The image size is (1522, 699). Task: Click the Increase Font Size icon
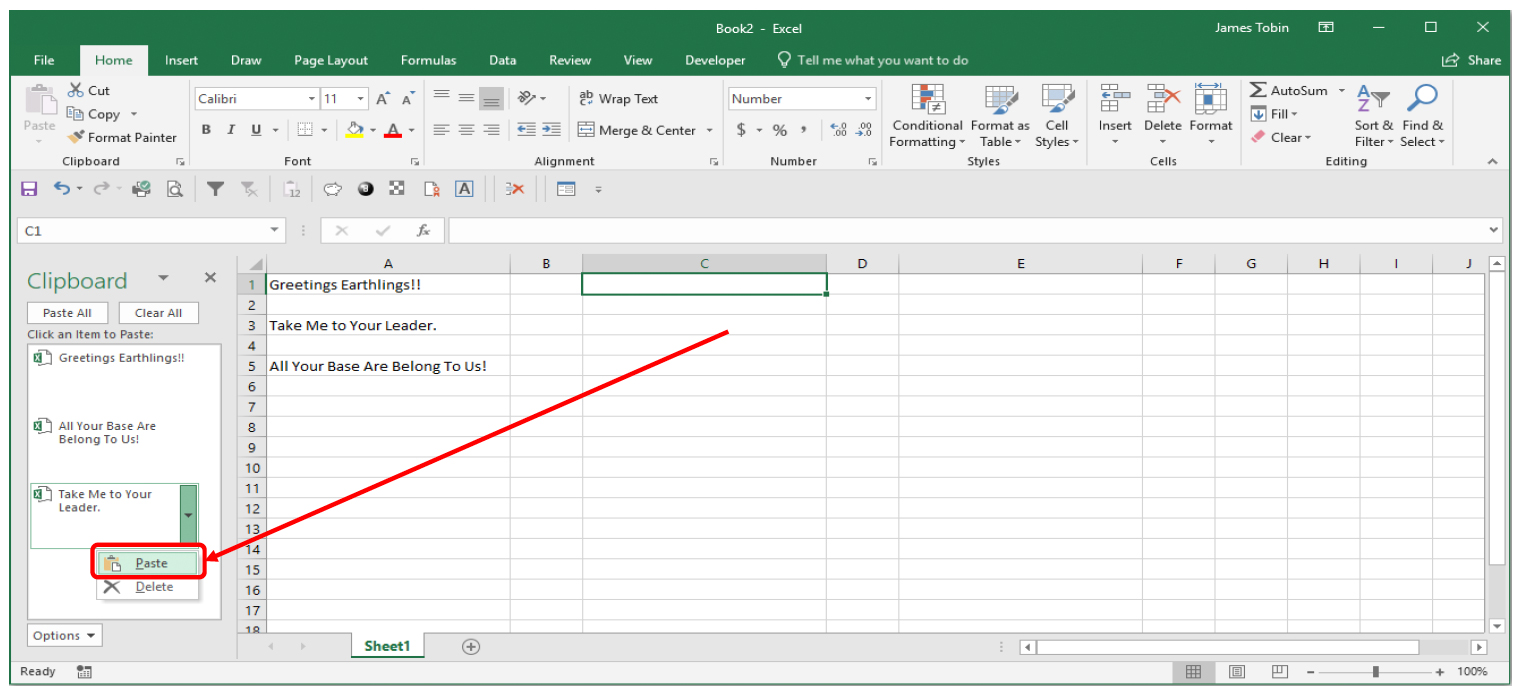point(384,99)
